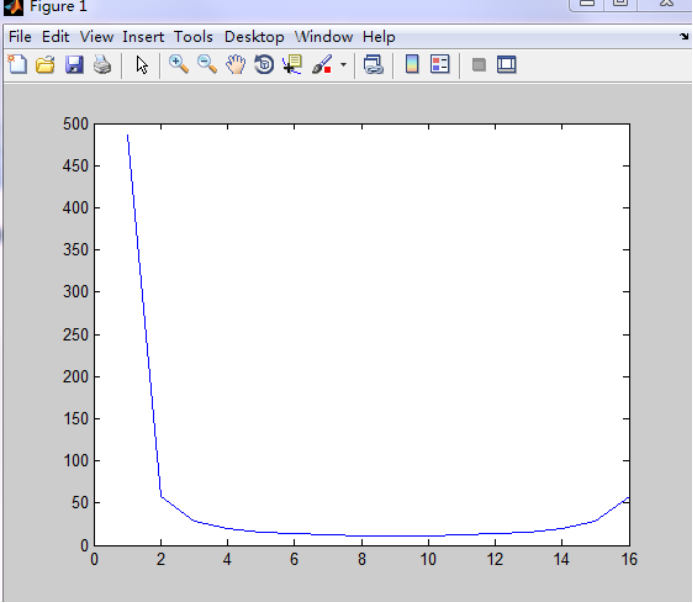
Task: Save the figure with the floppy disk icon
Action: point(74,65)
